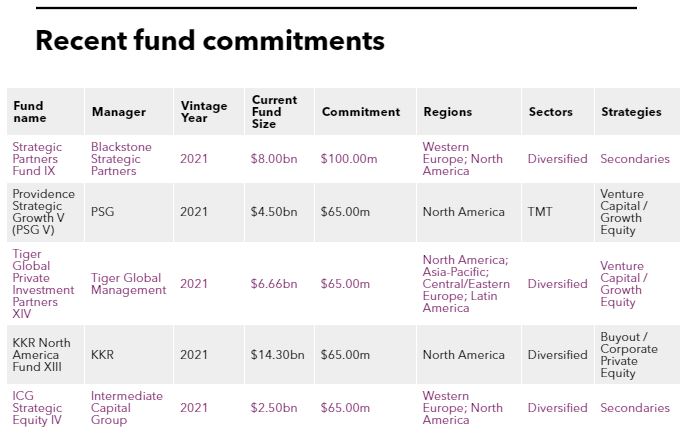Image resolution: width=687 pixels, height=437 pixels.
Task: Open the ICG Strategic Equity IV link
Action: point(37,408)
